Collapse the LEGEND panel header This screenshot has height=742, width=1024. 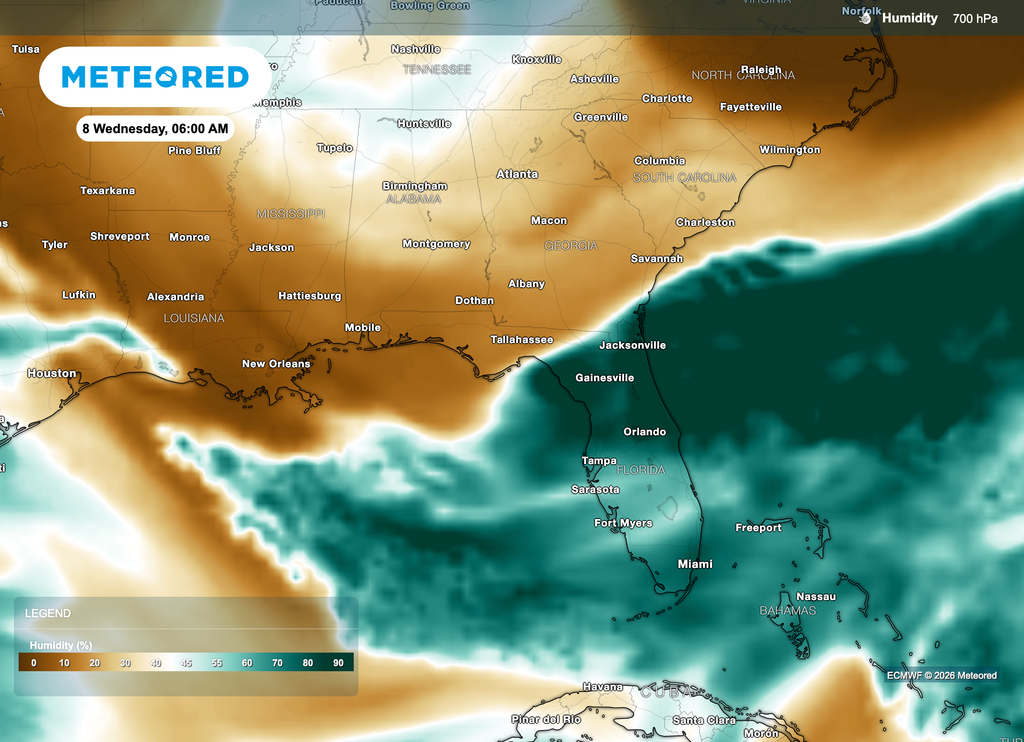pyautogui.click(x=48, y=613)
